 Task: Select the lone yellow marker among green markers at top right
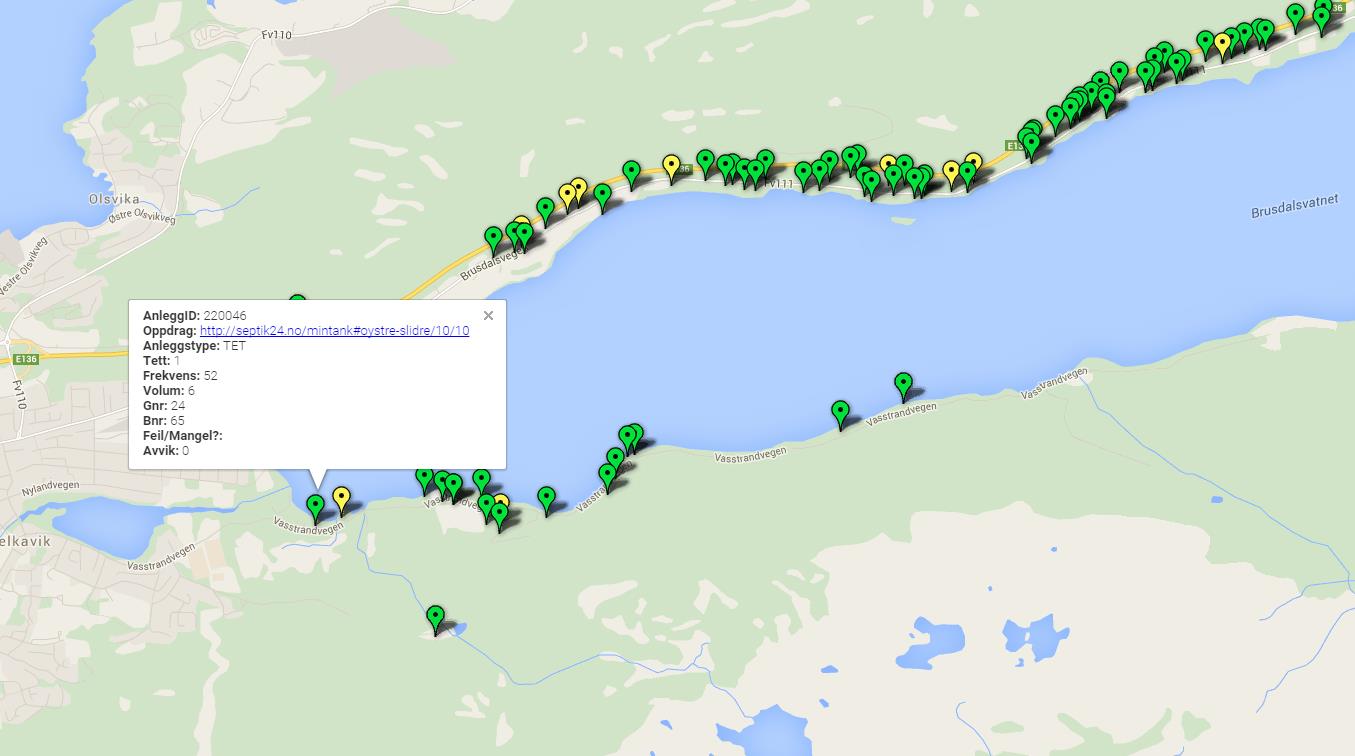[1222, 45]
